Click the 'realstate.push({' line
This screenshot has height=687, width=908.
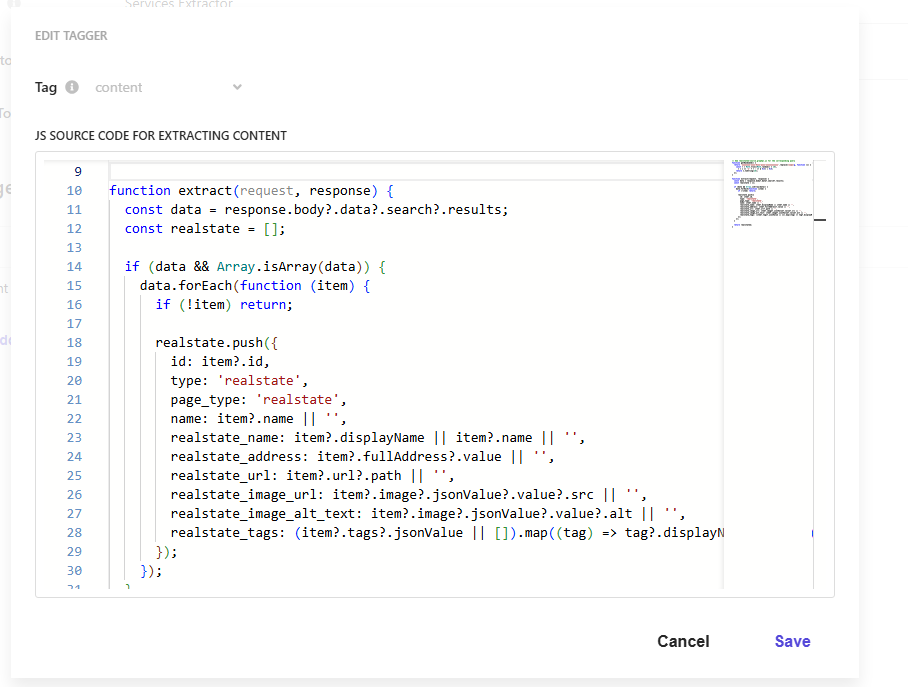(x=217, y=342)
